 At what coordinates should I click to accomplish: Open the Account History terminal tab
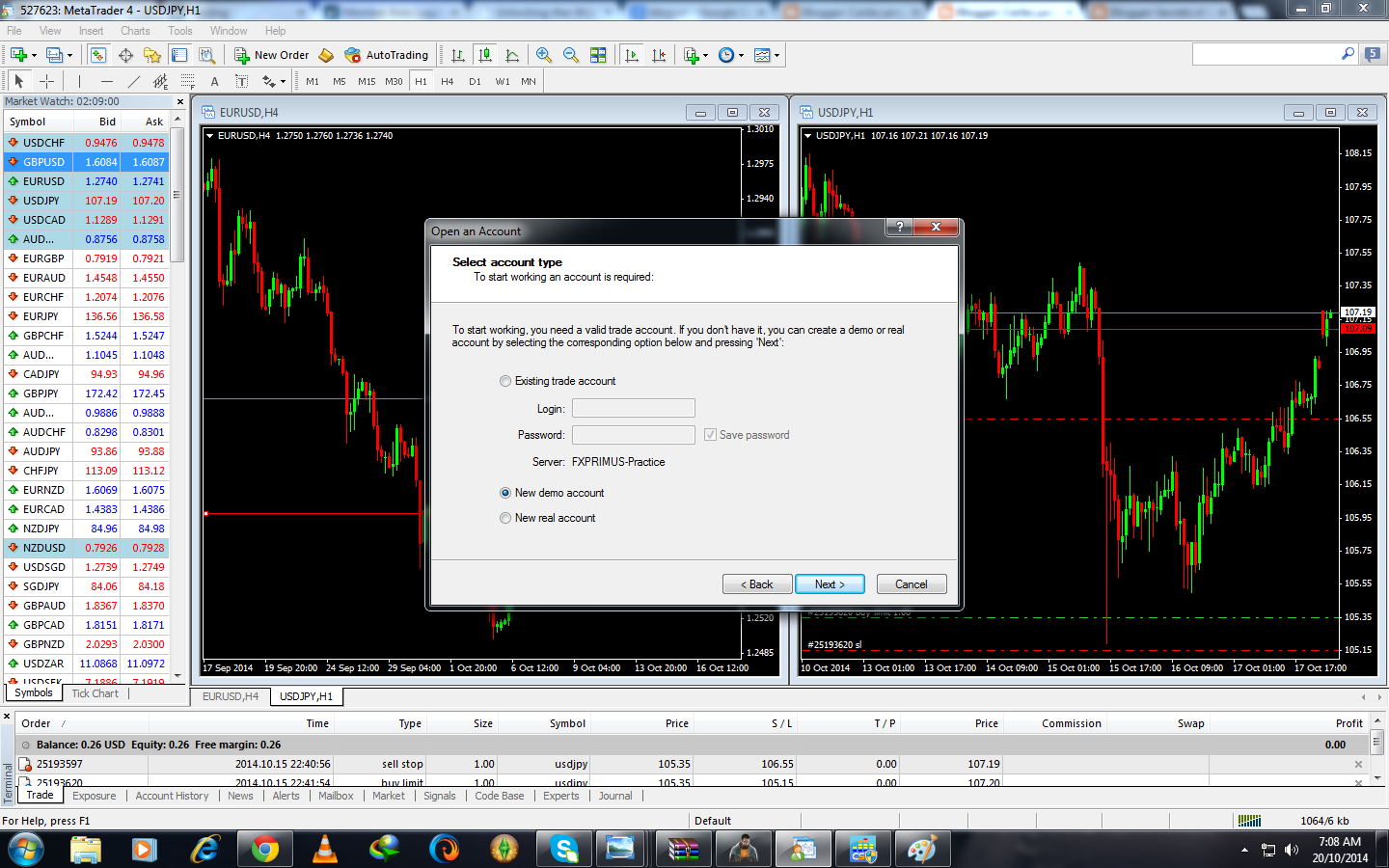[x=172, y=796]
